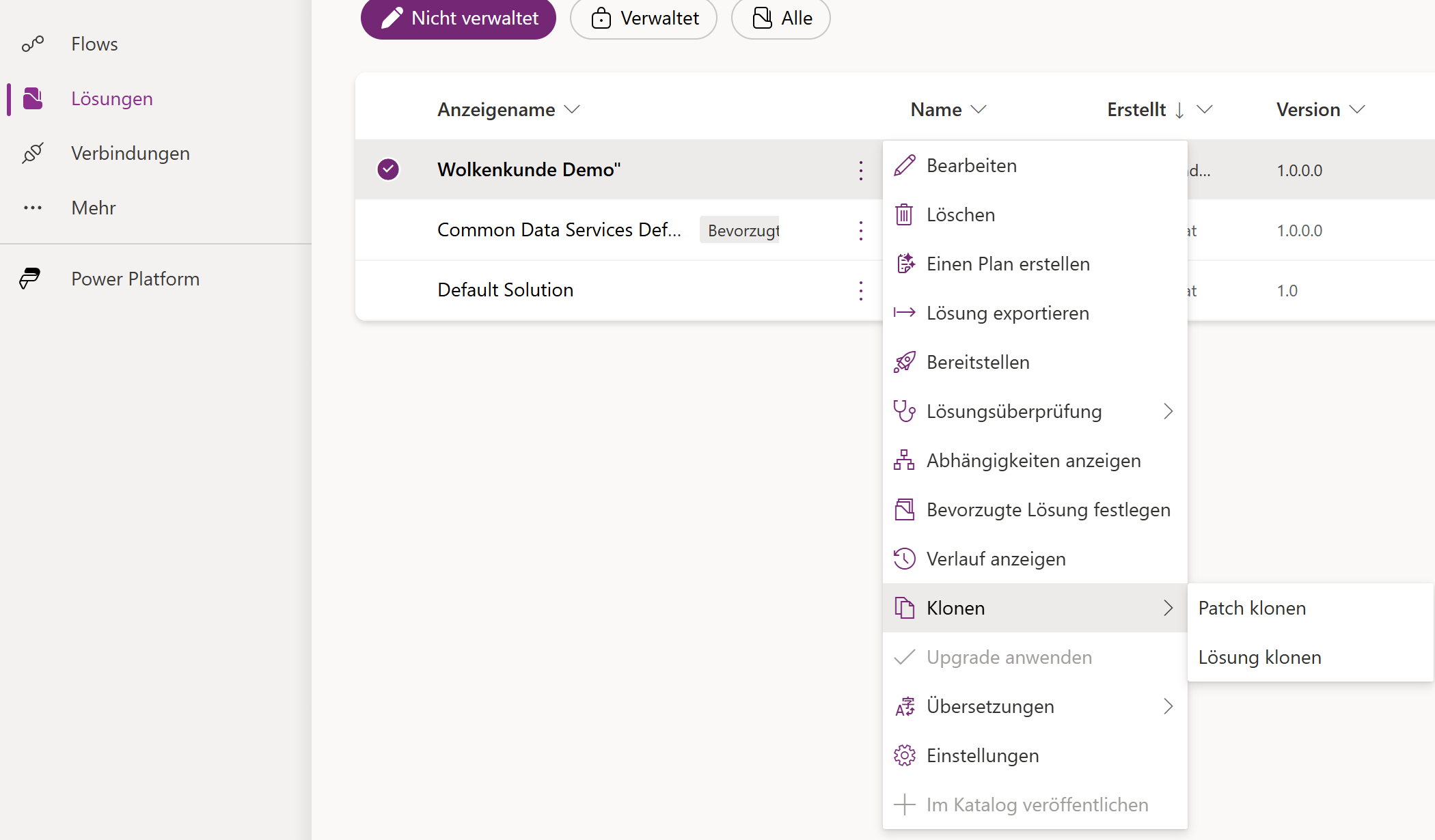Click the Klonen copy icon
This screenshot has width=1435, height=840.
[905, 608]
